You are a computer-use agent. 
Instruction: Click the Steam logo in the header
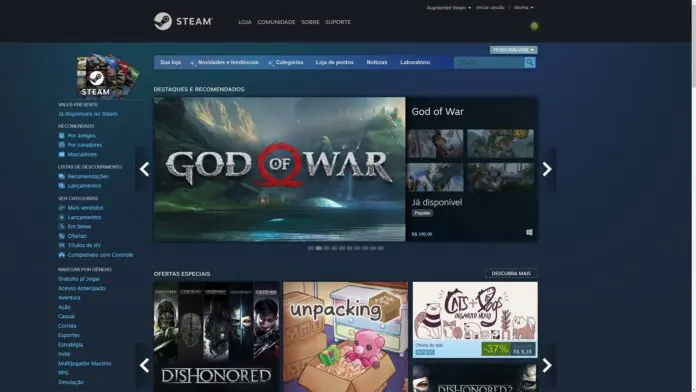click(x=183, y=21)
